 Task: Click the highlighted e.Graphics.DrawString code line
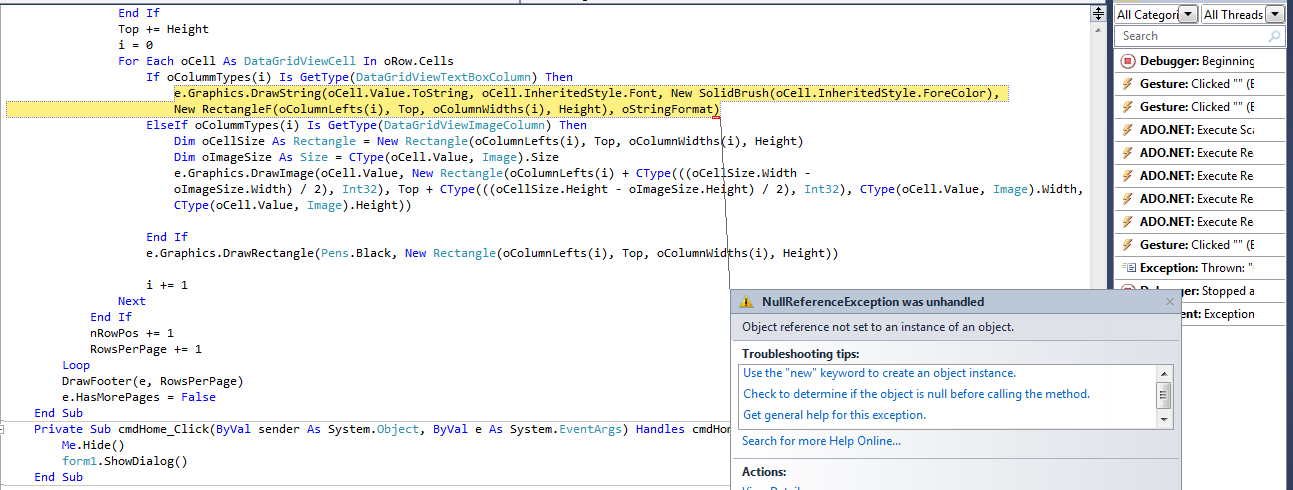pos(585,93)
